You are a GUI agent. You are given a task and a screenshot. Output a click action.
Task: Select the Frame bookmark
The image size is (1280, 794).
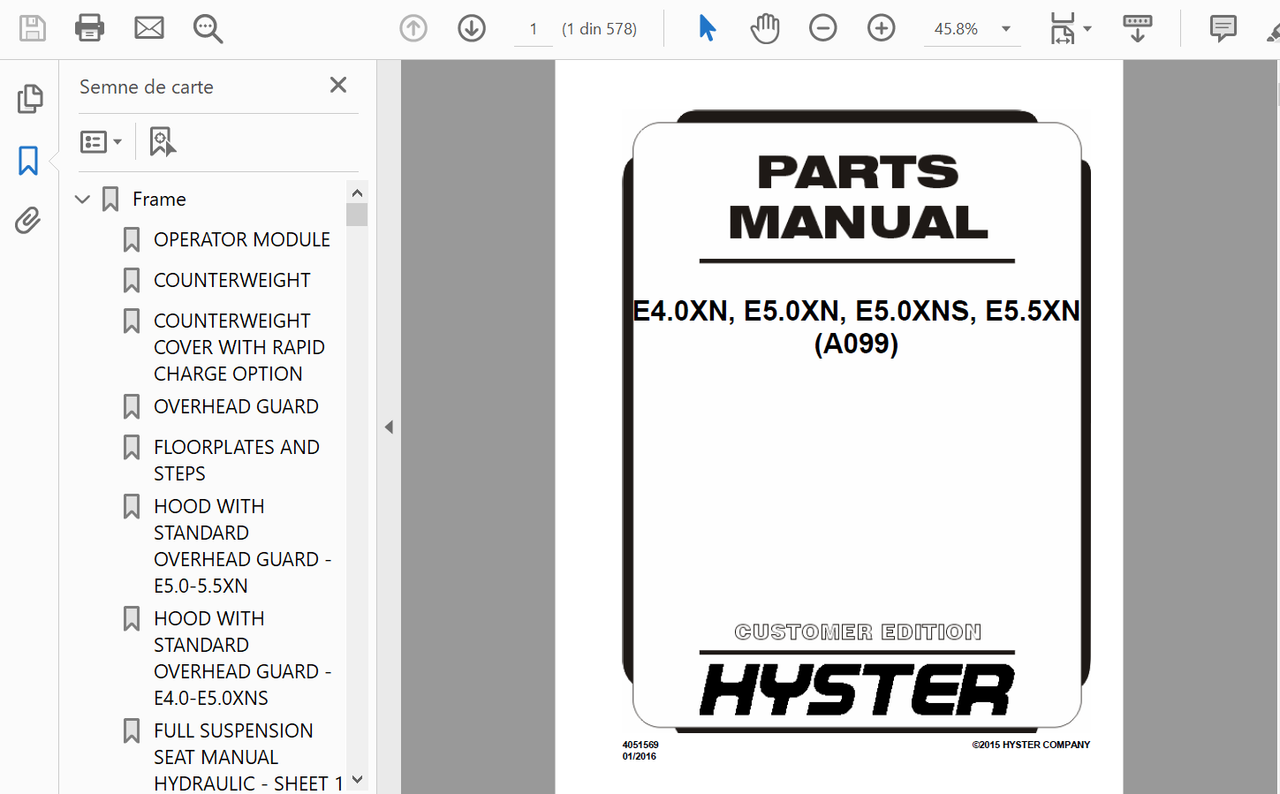click(159, 199)
